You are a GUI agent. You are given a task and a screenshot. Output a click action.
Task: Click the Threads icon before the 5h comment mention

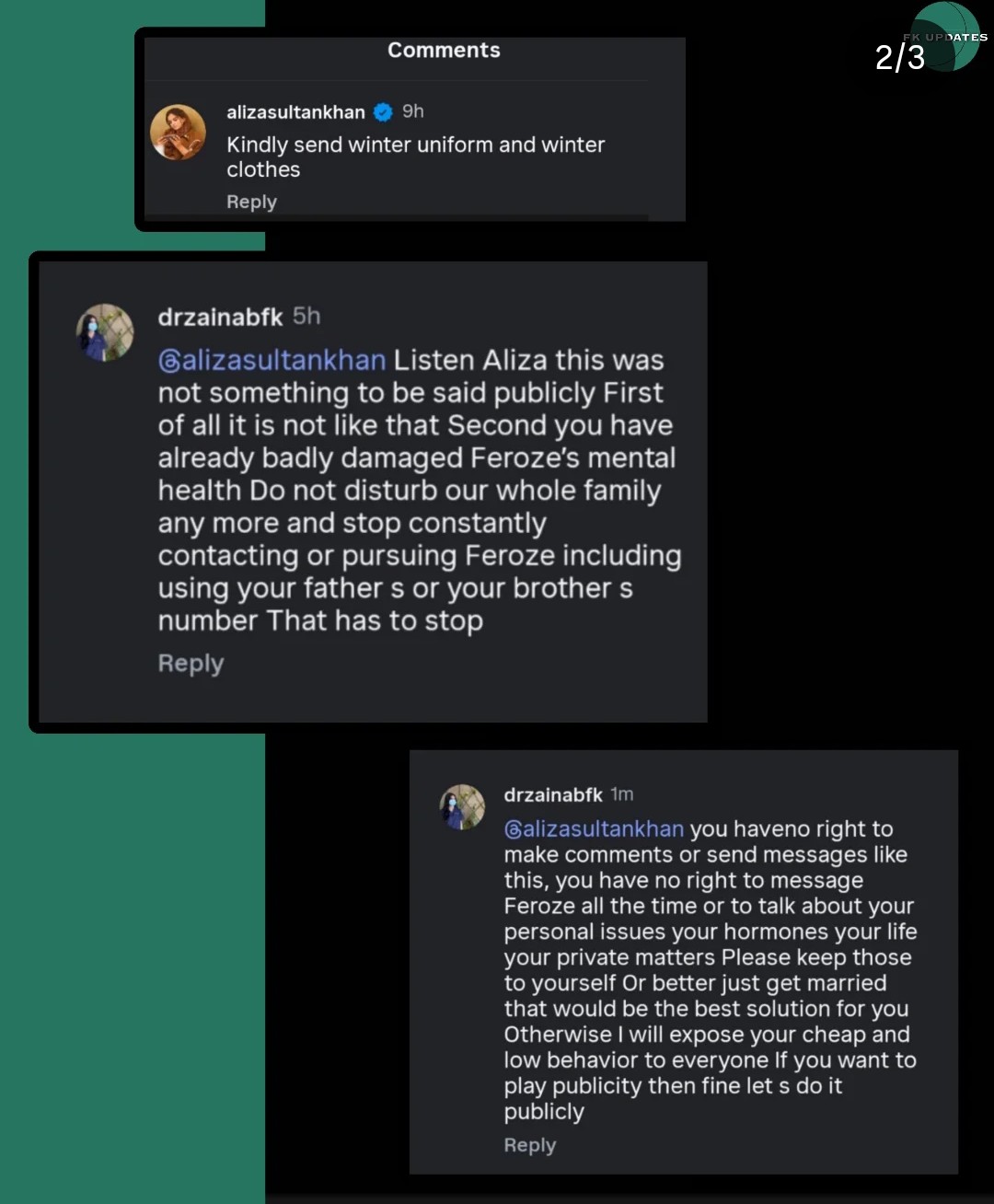point(169,361)
